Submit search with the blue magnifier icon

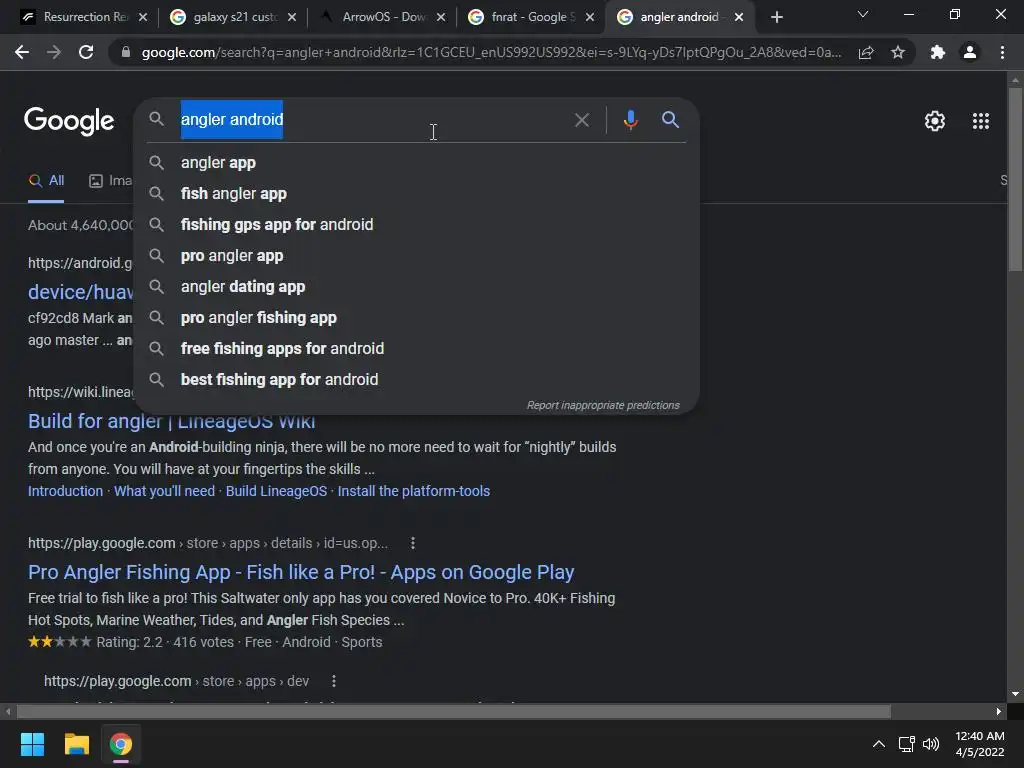670,120
